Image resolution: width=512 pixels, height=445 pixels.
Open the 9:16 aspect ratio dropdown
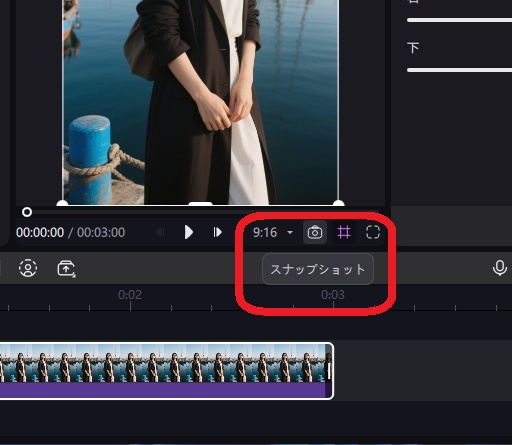pyautogui.click(x=273, y=232)
